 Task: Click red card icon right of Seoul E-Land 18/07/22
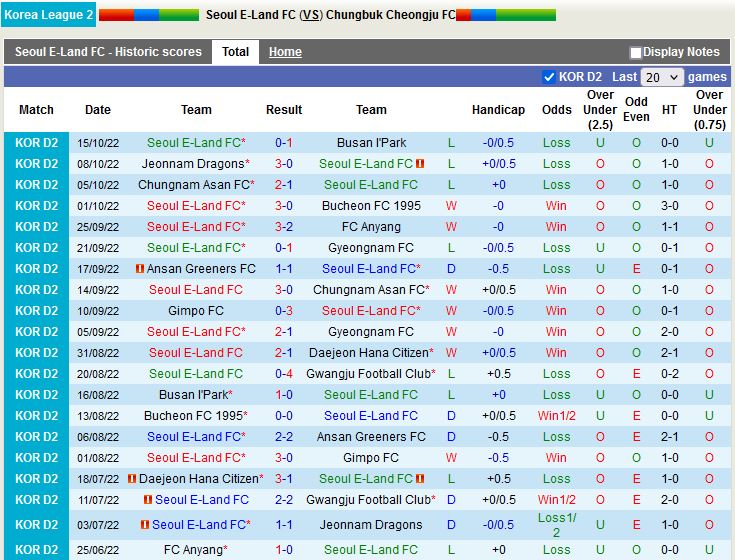click(x=420, y=478)
